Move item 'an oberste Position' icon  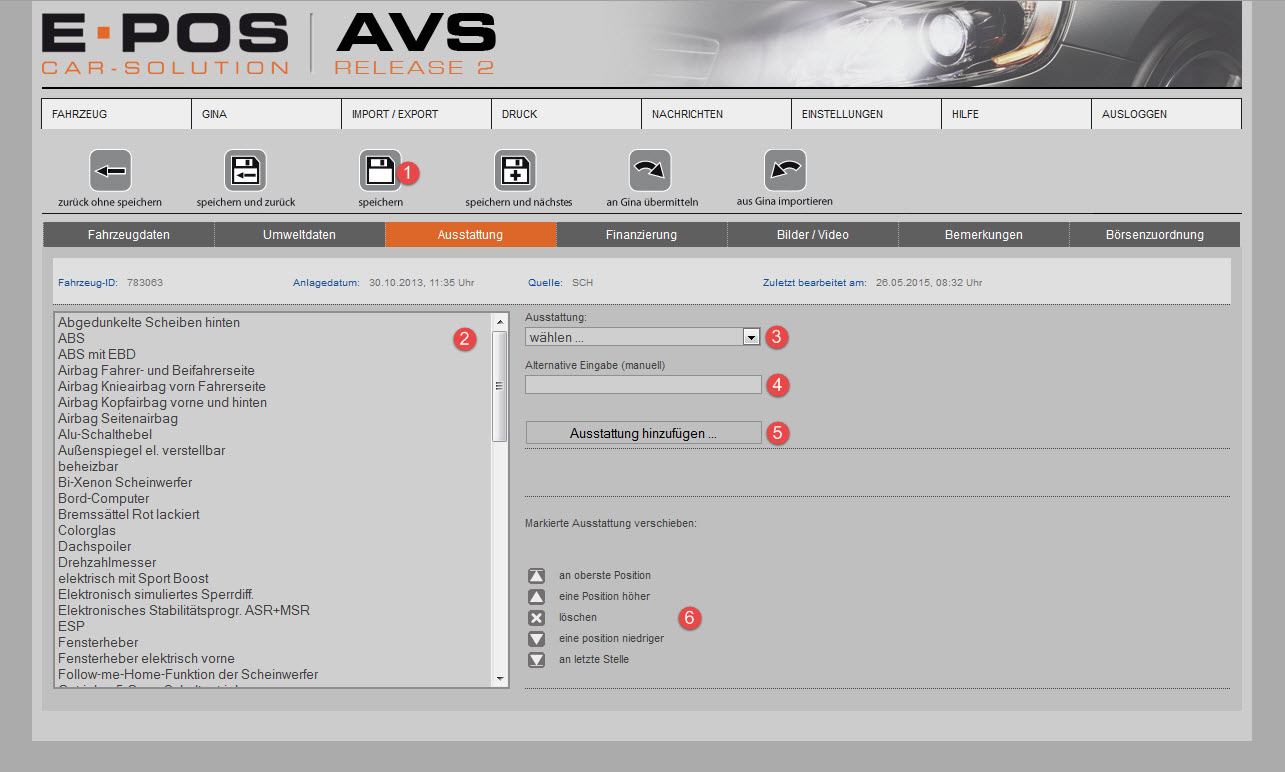click(x=537, y=576)
